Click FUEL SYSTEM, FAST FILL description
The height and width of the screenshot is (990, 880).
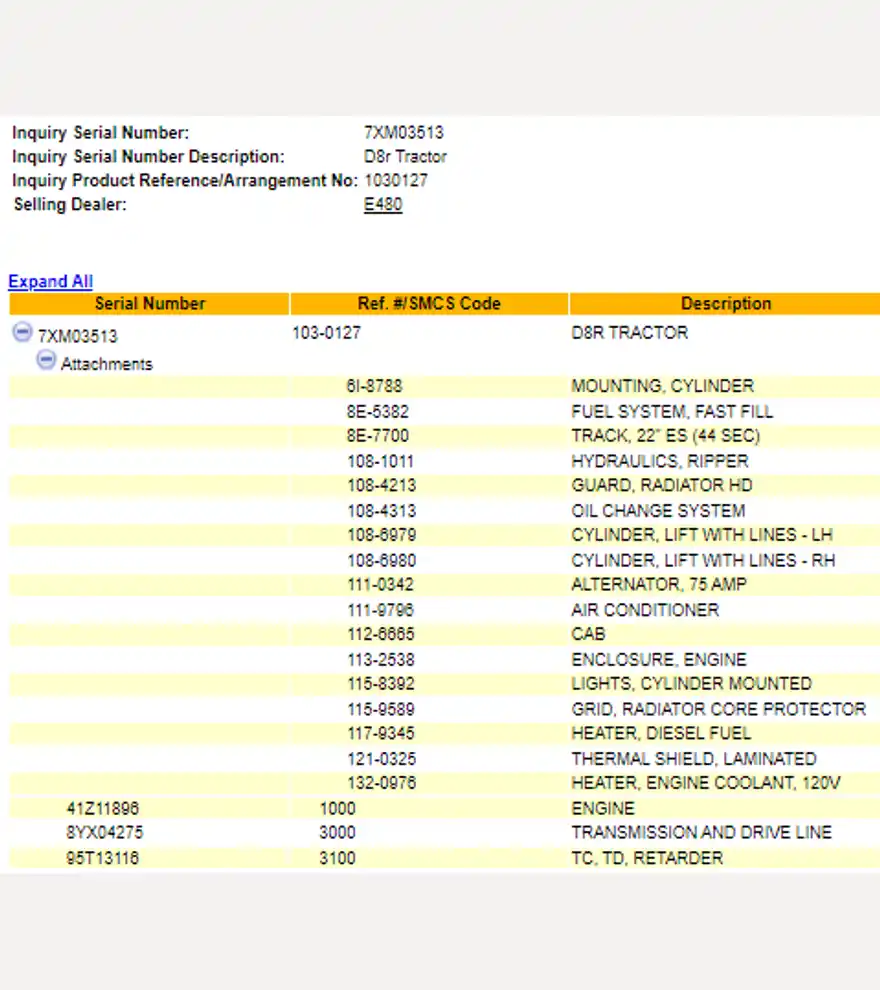tap(672, 412)
